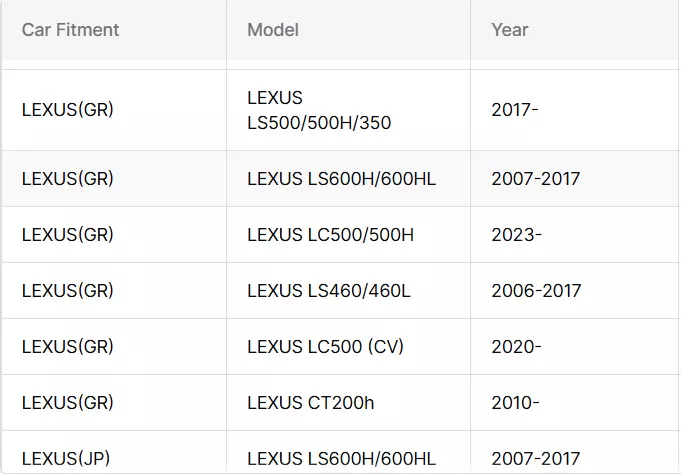Click the 2010- year cell
This screenshot has height=475, width=681.
[515, 403]
